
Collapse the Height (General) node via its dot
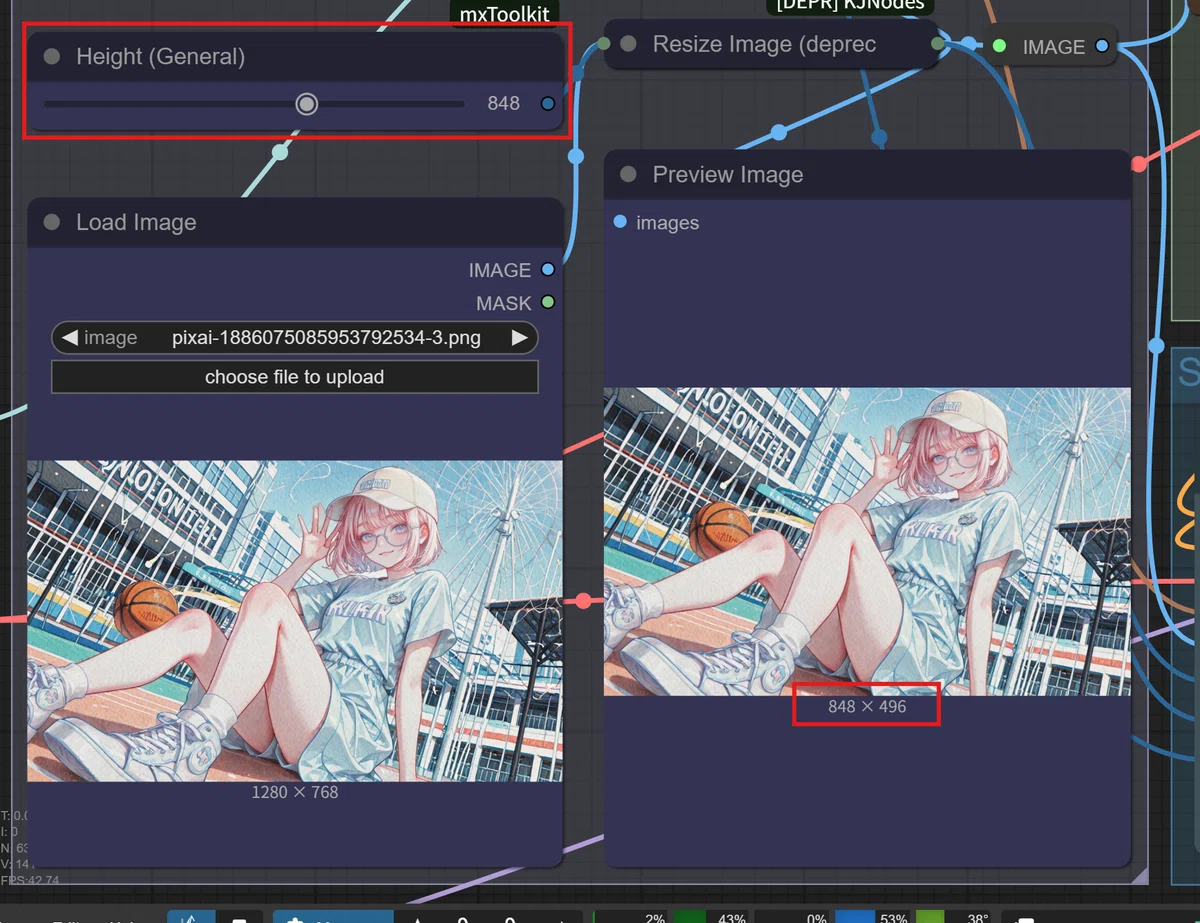tap(52, 57)
